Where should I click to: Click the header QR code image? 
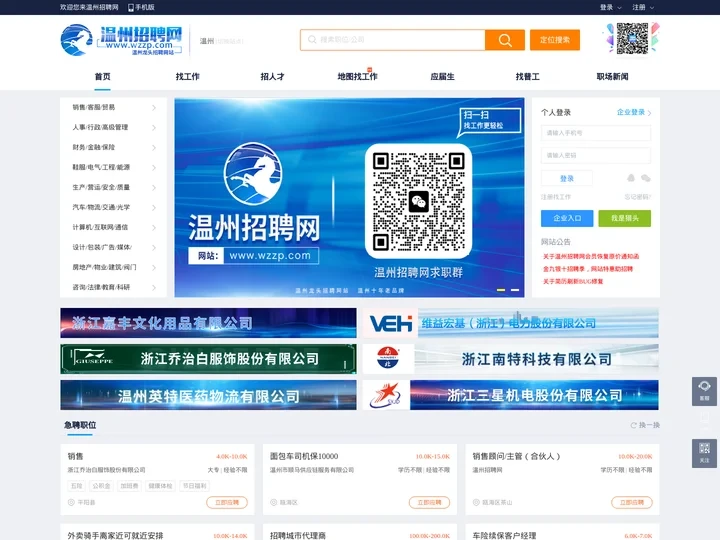coord(632,39)
